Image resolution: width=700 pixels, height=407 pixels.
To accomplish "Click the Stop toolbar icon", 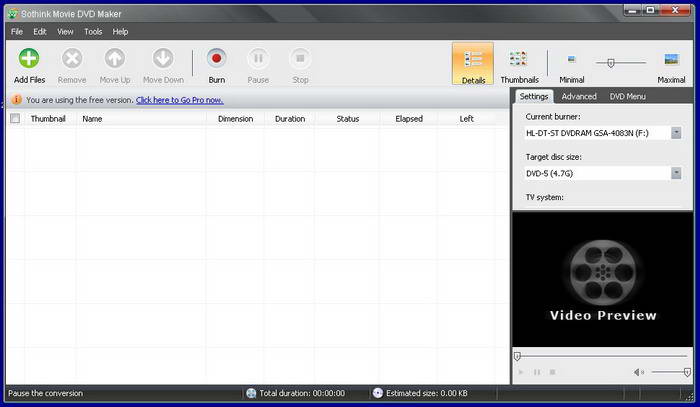I will [300, 58].
